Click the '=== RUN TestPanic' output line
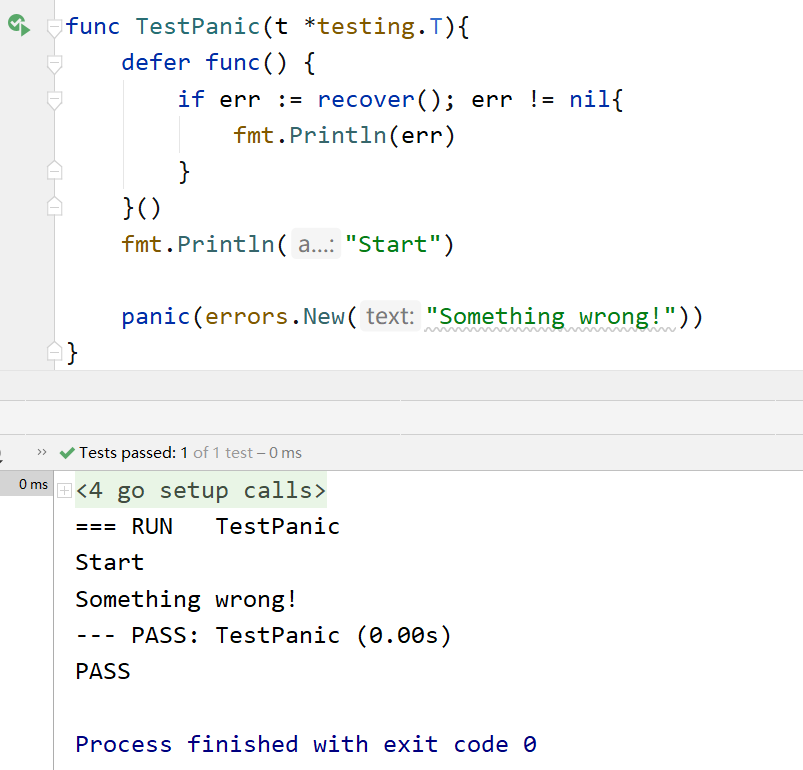This screenshot has width=803, height=770. [x=208, y=526]
